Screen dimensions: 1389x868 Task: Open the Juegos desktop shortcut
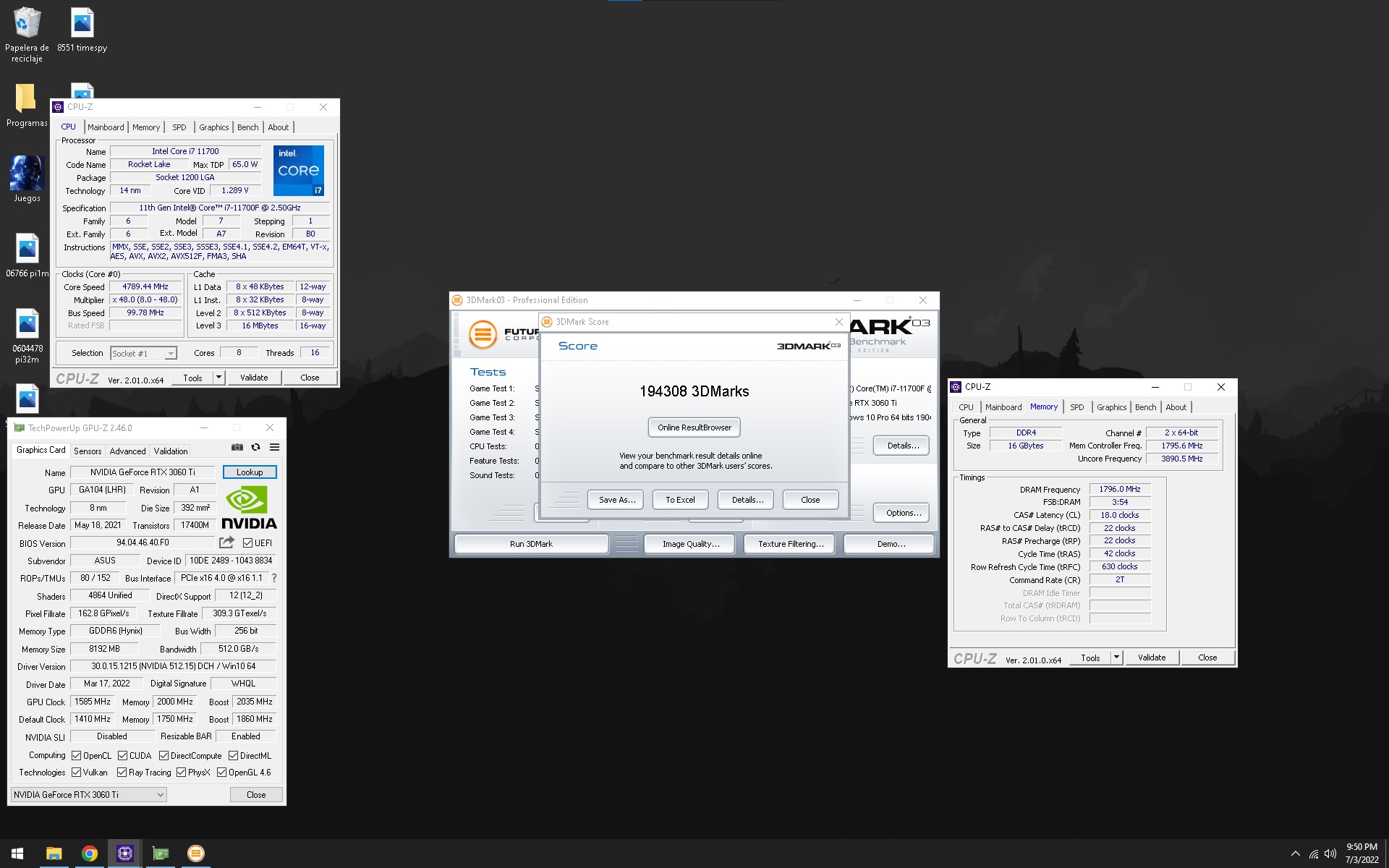click(x=27, y=179)
